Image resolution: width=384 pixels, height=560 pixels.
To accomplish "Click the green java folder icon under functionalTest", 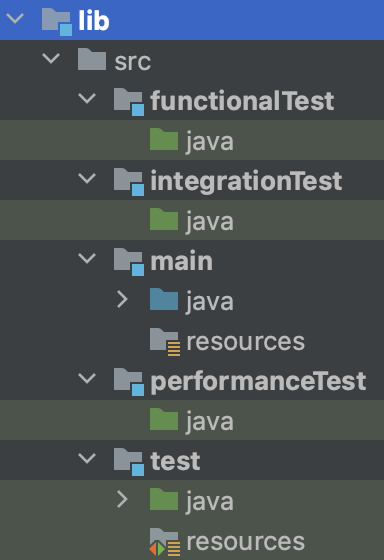I will (x=164, y=139).
